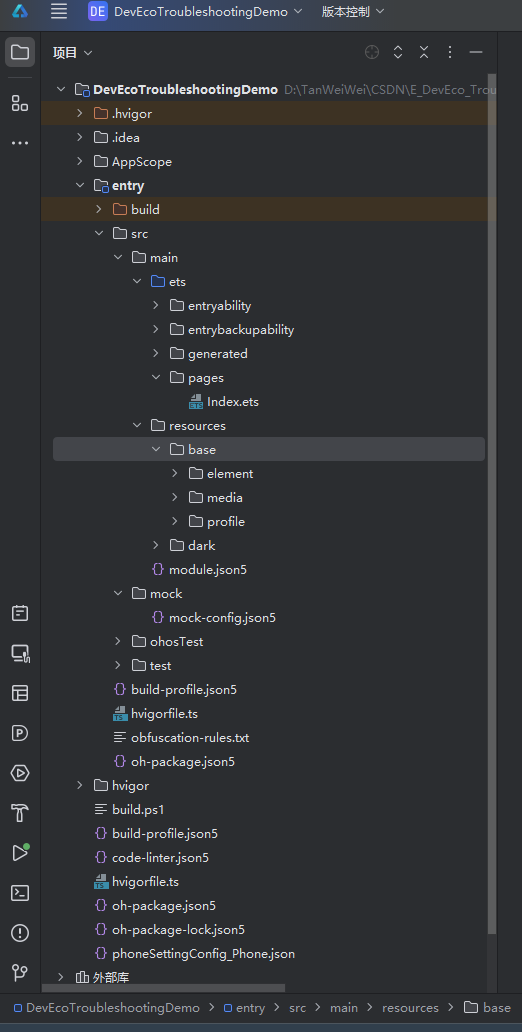Select the phoneSettingConfig_Phone.json file
Image resolution: width=522 pixels, height=1032 pixels.
pos(195,954)
